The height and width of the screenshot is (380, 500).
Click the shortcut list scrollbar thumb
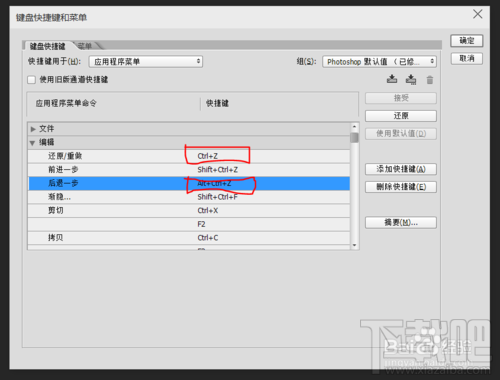[354, 138]
